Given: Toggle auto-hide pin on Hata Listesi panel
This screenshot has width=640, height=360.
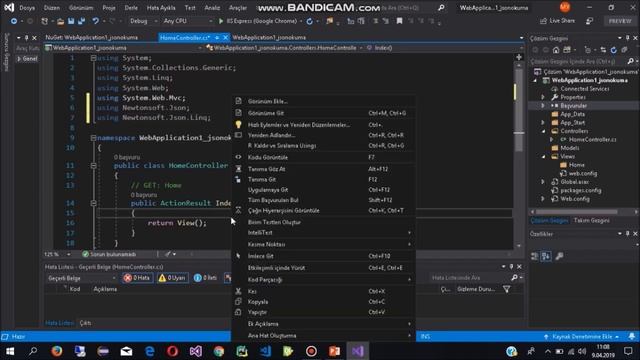Looking at the screenshot, I should pyautogui.click(x=511, y=267).
